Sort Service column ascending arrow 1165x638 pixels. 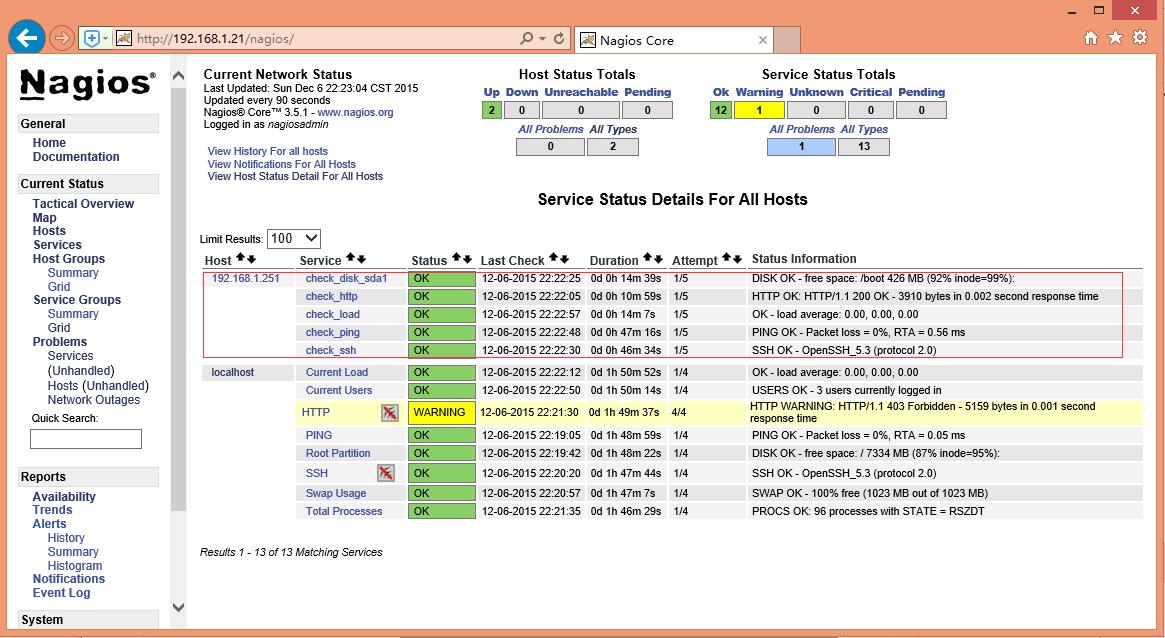(x=351, y=258)
